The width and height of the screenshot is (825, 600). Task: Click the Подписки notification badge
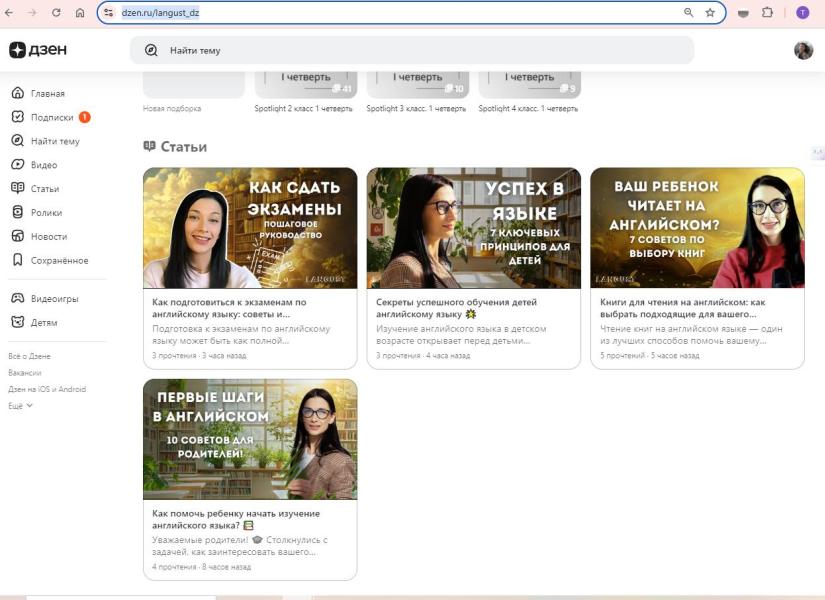(84, 117)
